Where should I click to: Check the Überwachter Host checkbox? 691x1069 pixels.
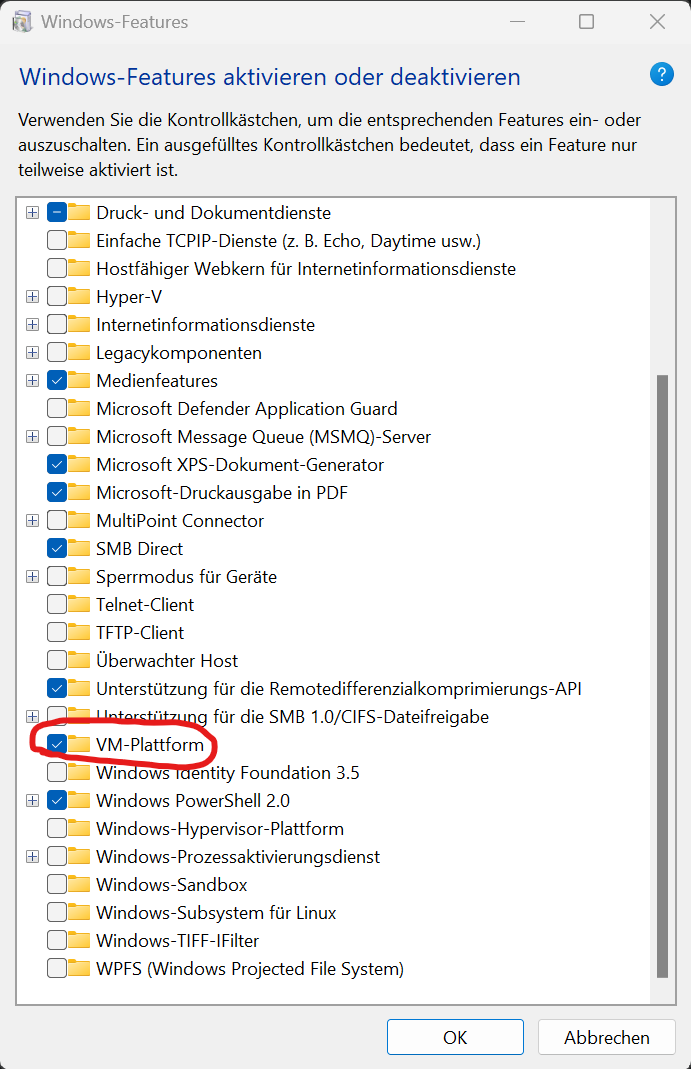[57, 660]
